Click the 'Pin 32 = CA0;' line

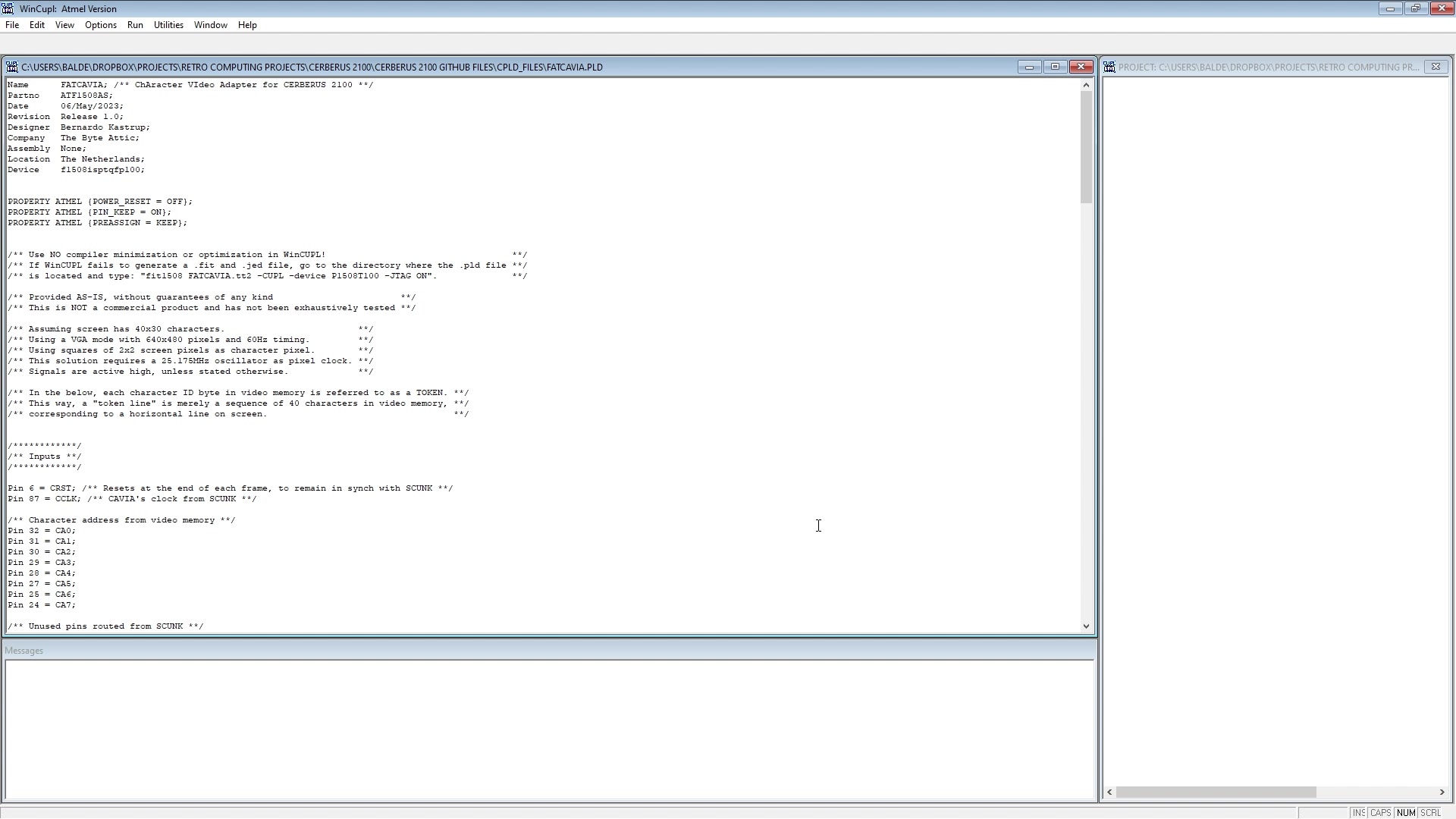tap(42, 531)
